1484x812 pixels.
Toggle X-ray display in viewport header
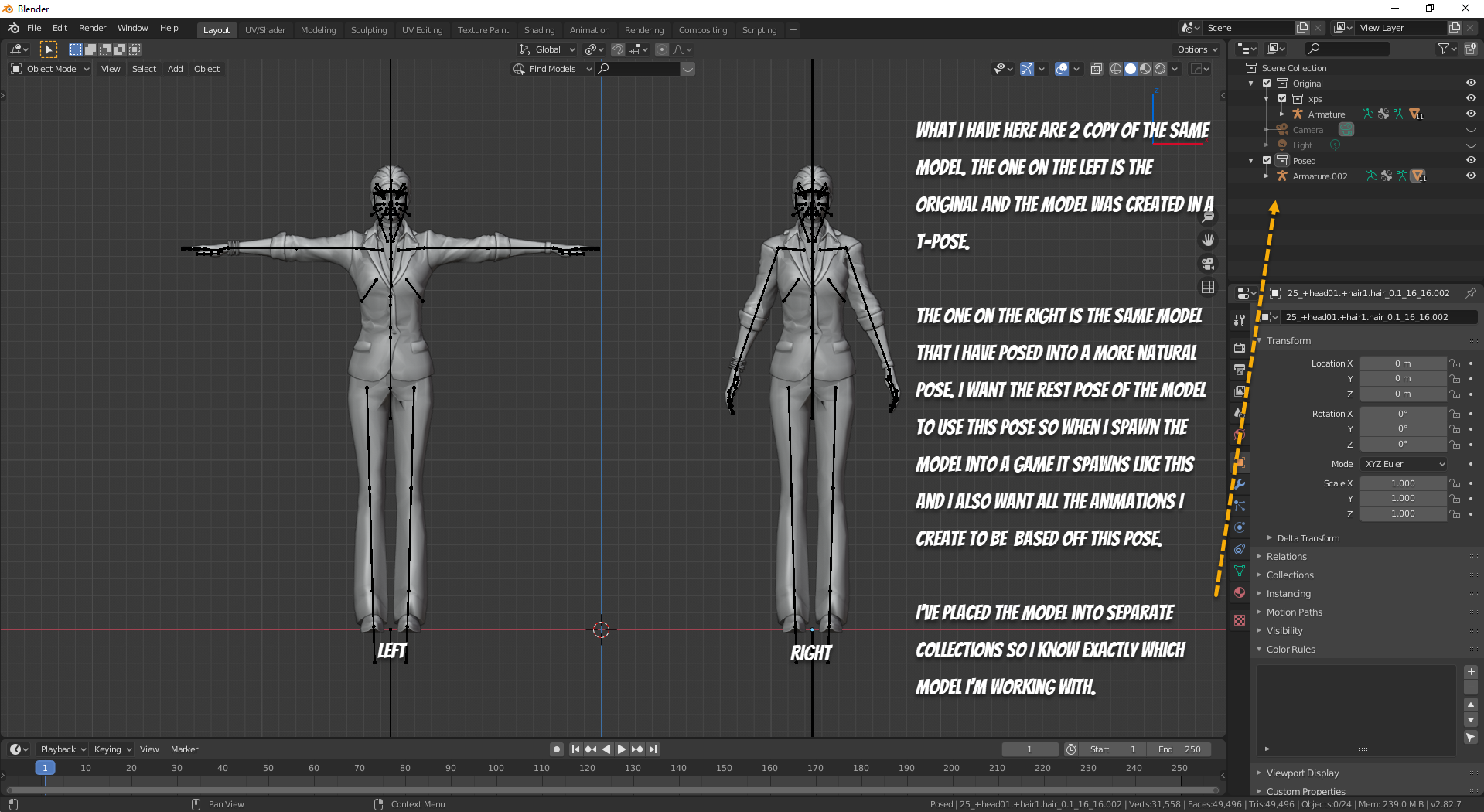click(1096, 69)
